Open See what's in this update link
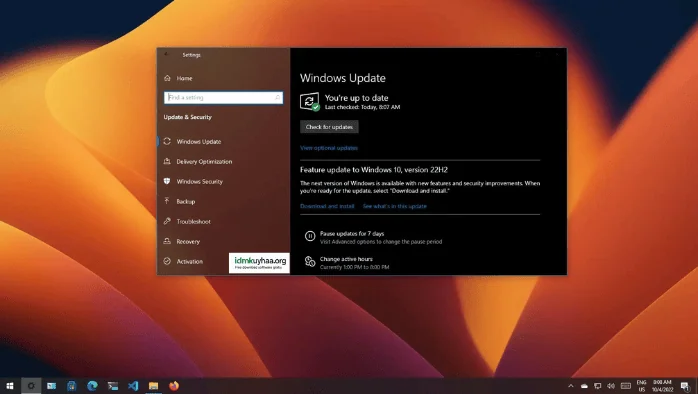Viewport: 698px width, 394px height. click(x=394, y=206)
